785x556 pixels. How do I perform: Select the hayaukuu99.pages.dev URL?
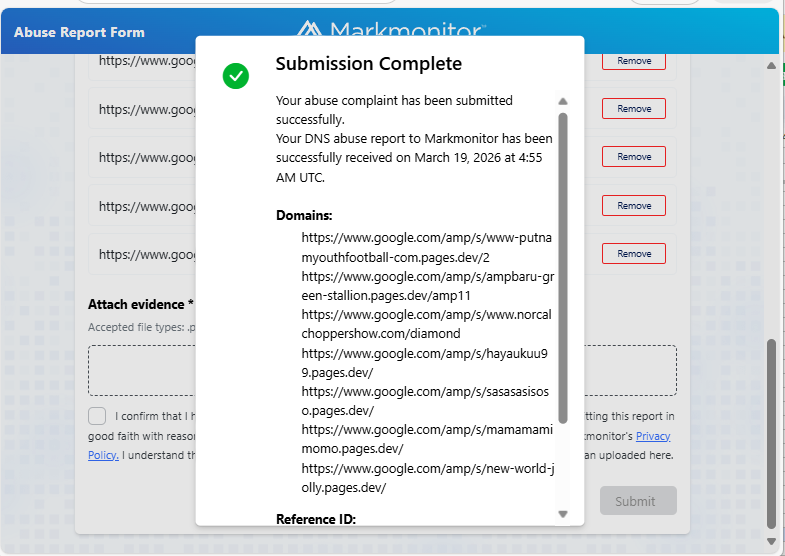[425, 363]
